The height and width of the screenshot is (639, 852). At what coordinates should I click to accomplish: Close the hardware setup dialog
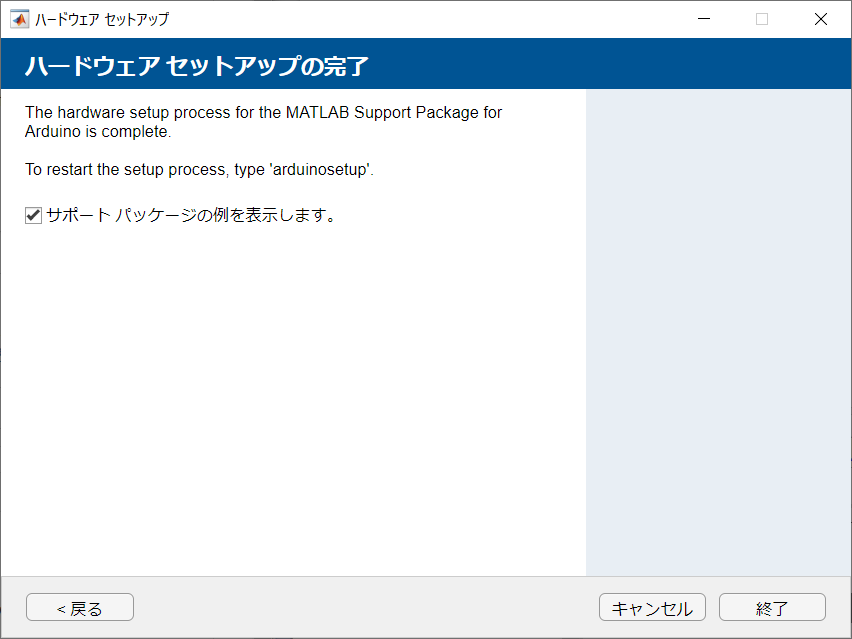820,18
